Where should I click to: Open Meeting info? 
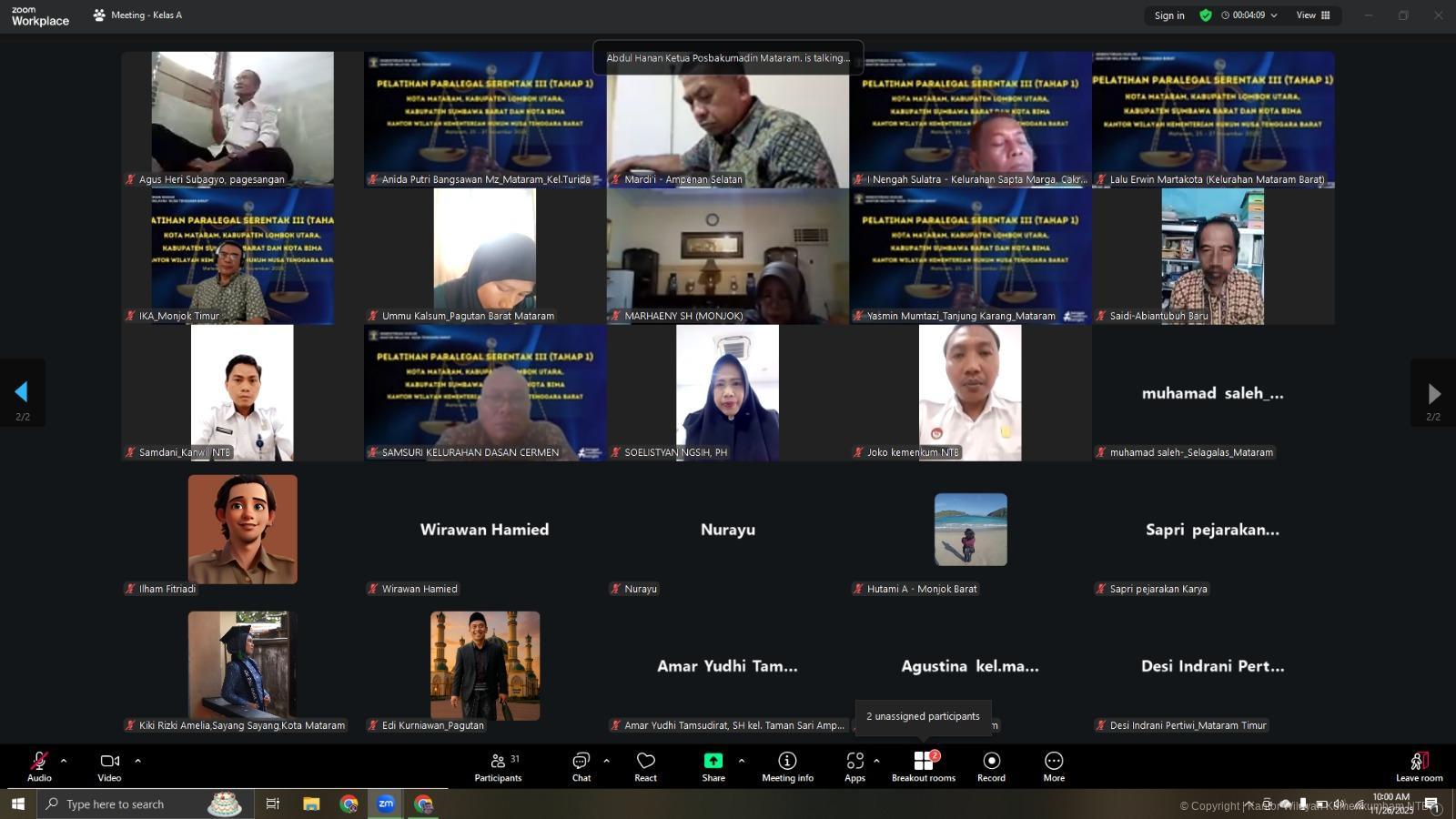click(787, 766)
